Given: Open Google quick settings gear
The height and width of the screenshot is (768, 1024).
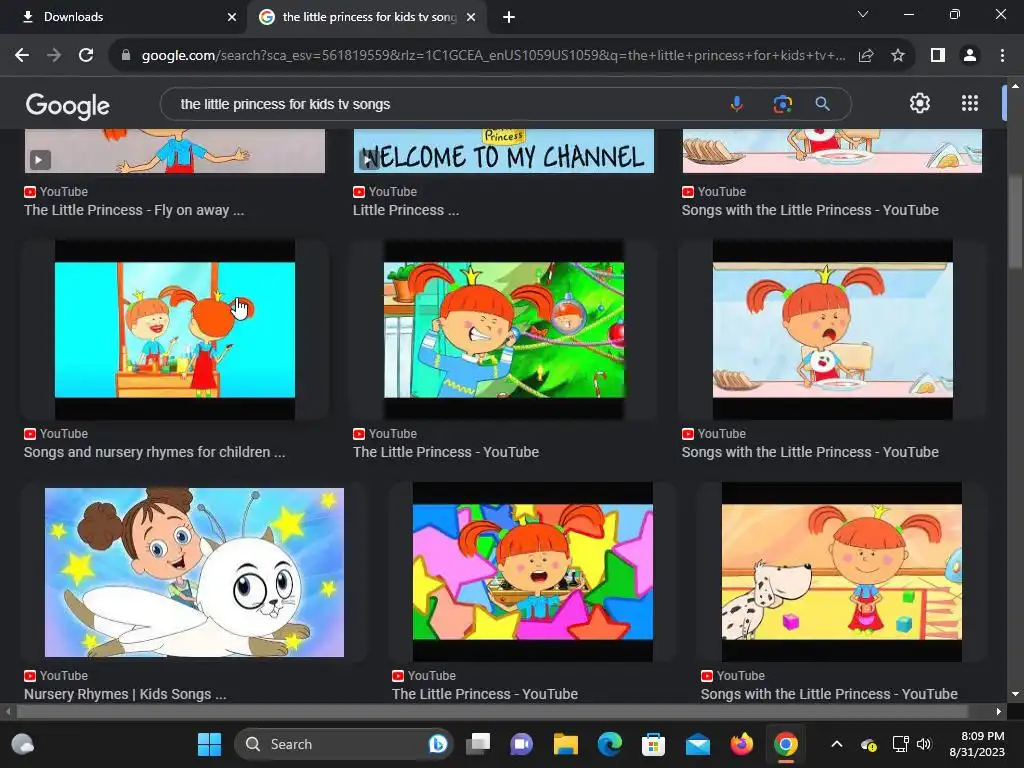Looking at the screenshot, I should (x=920, y=103).
